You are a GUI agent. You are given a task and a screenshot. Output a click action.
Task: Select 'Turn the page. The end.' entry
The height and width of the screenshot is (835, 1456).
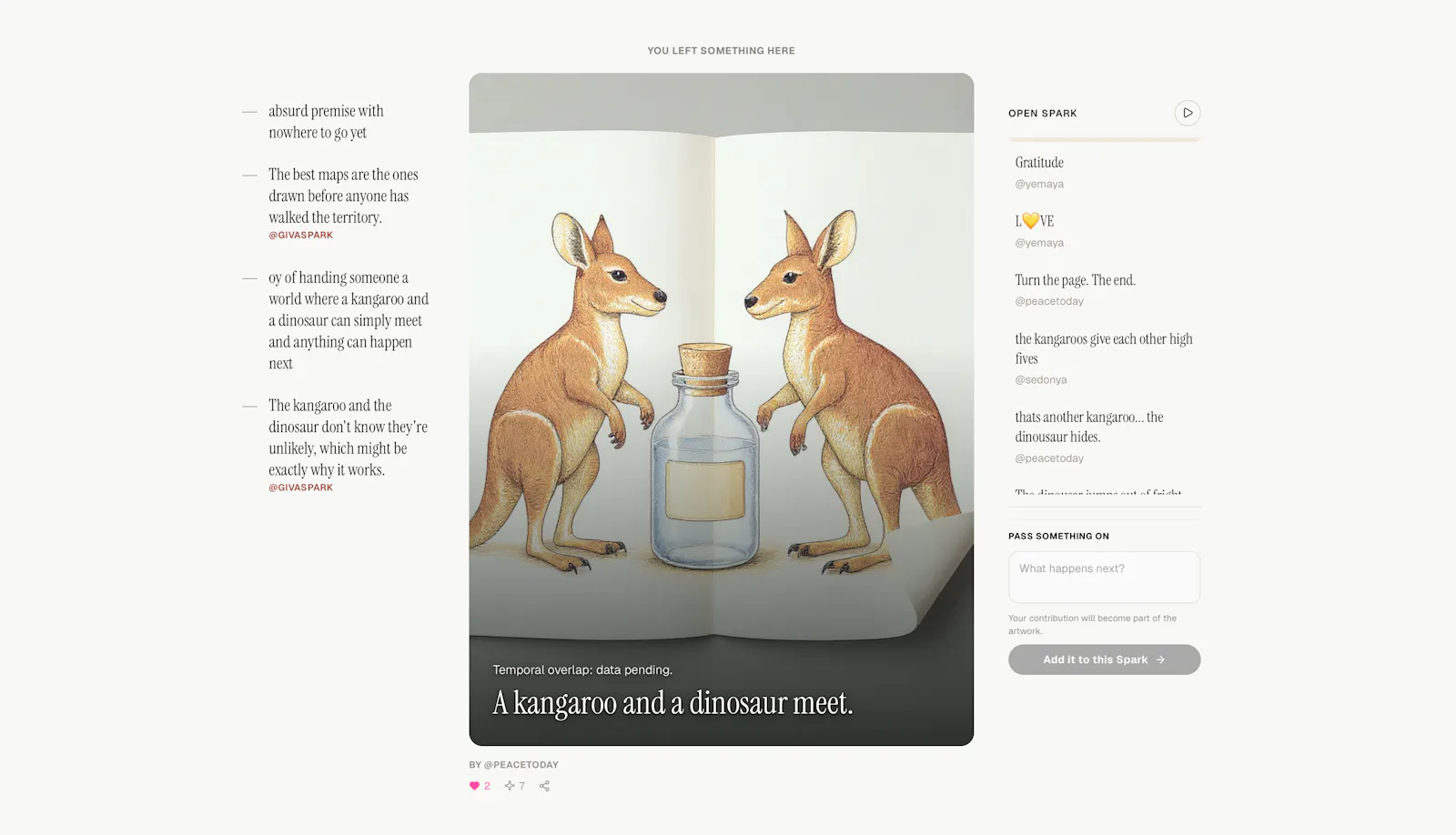pos(1076,280)
